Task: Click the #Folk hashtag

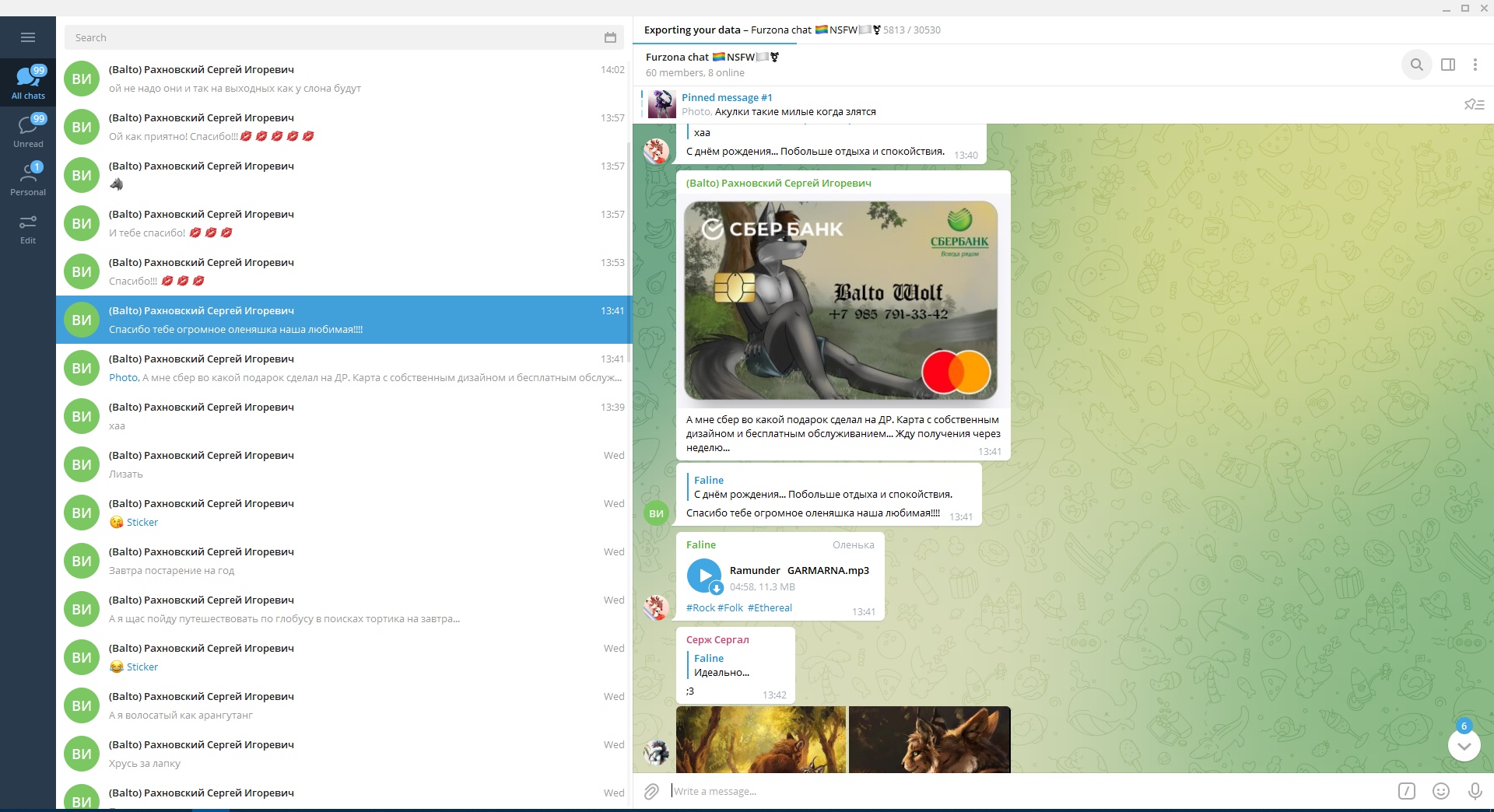Action: 730,607
